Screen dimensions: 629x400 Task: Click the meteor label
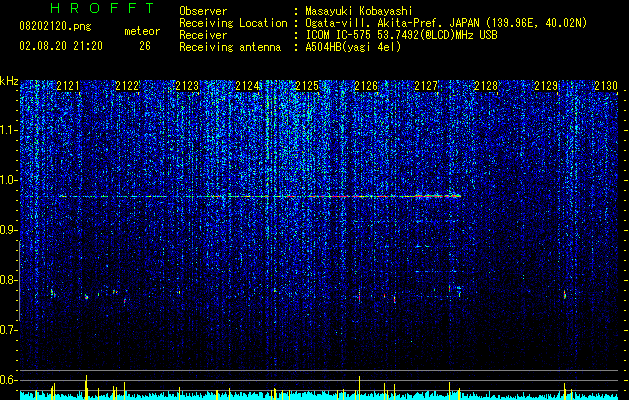pos(142,31)
